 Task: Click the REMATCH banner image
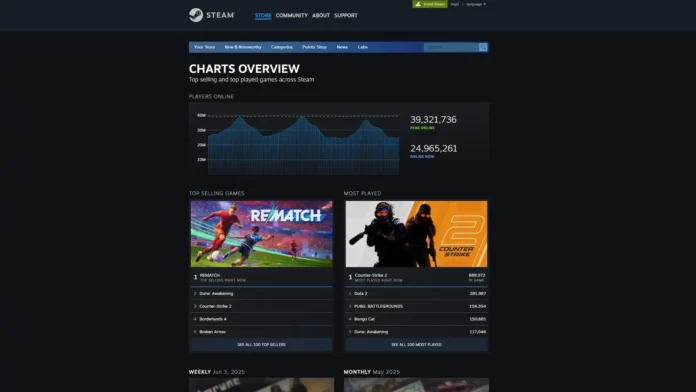point(261,234)
